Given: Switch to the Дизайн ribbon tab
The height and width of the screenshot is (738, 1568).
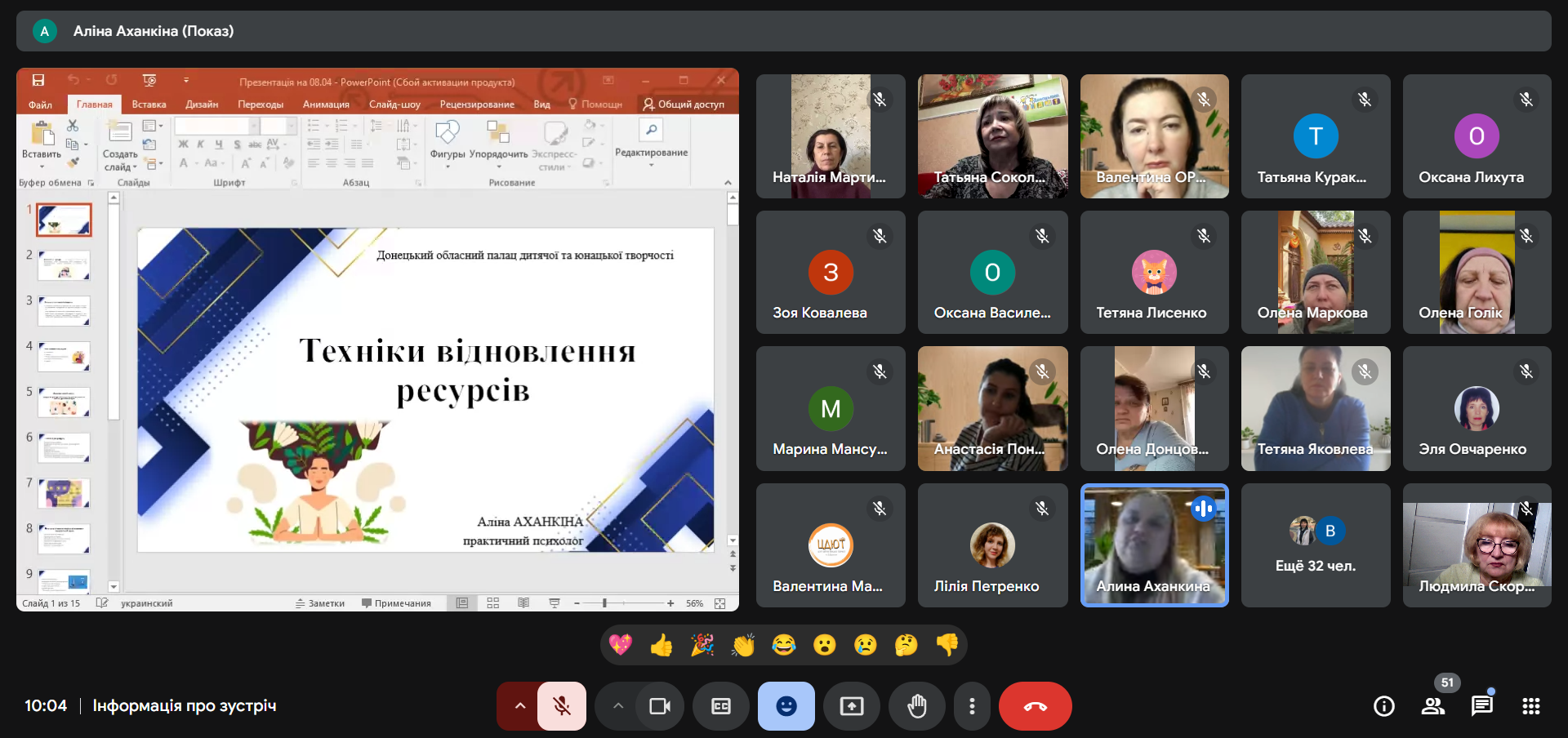Looking at the screenshot, I should click(202, 104).
